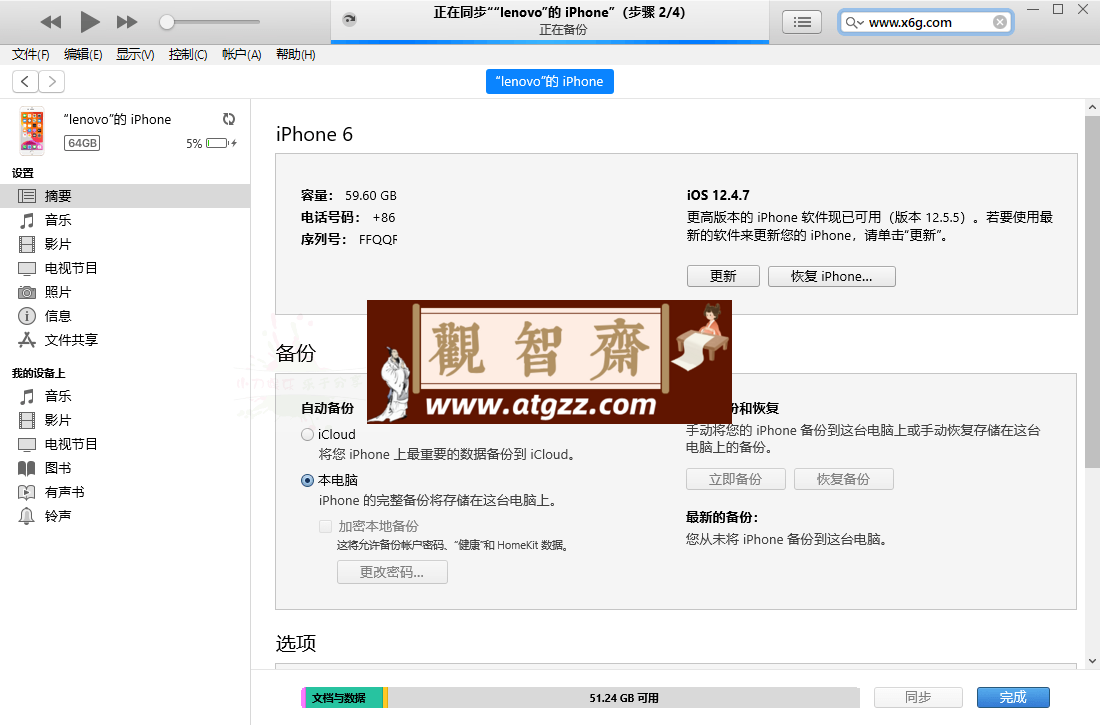Select 有声书 audiobooks icon in sidebar
The height and width of the screenshot is (725, 1100).
coord(27,492)
